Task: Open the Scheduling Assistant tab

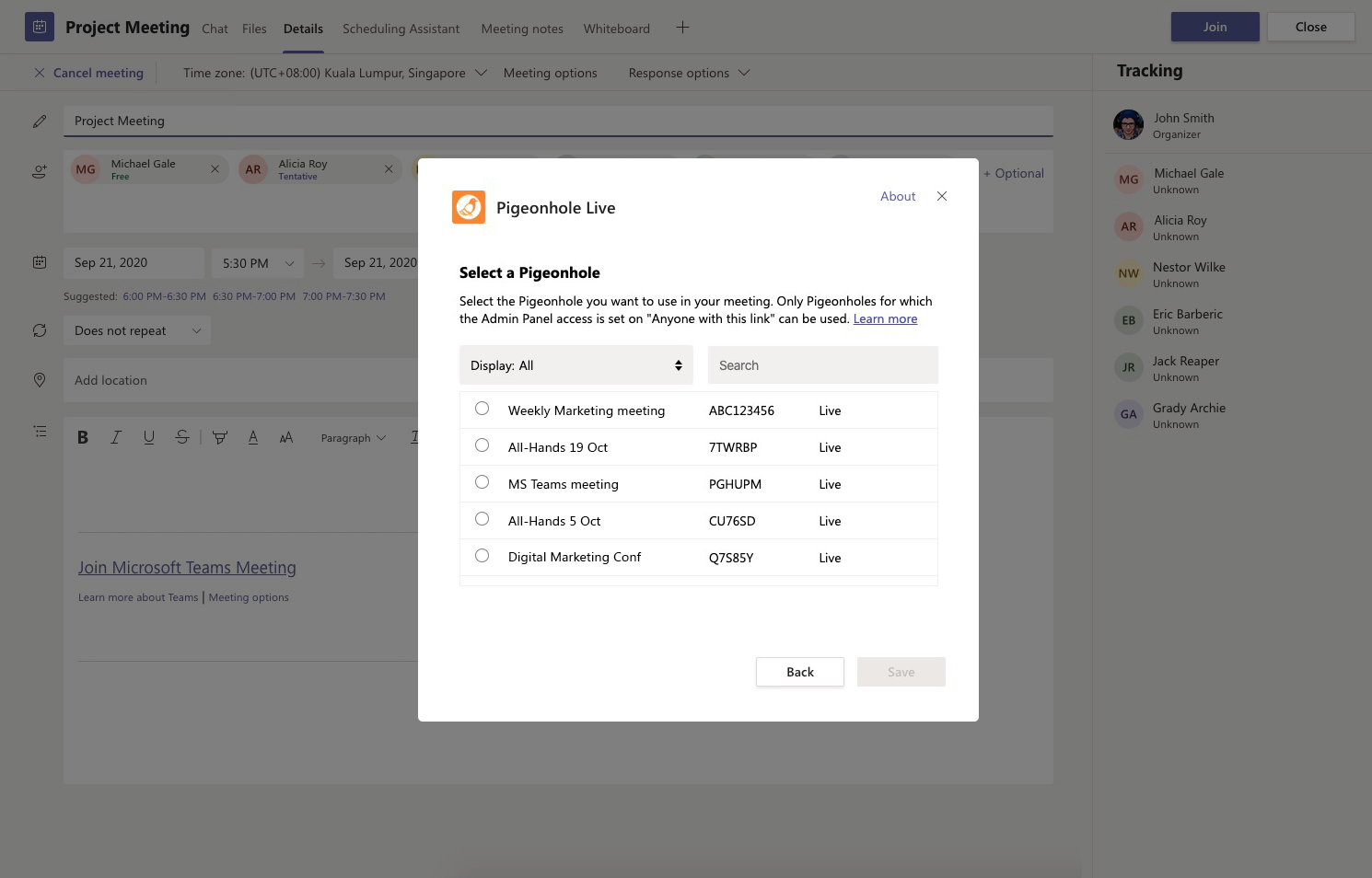Action: pos(401,29)
